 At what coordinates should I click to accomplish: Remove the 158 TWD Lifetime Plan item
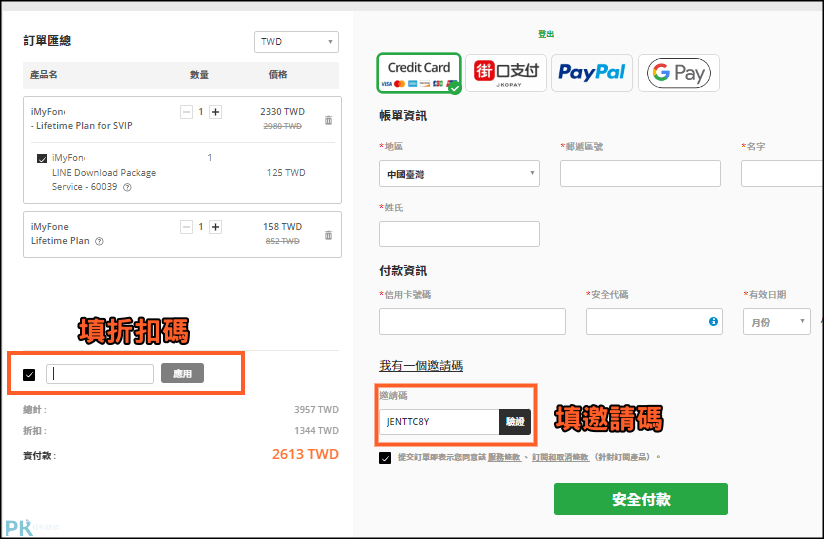pos(328,235)
